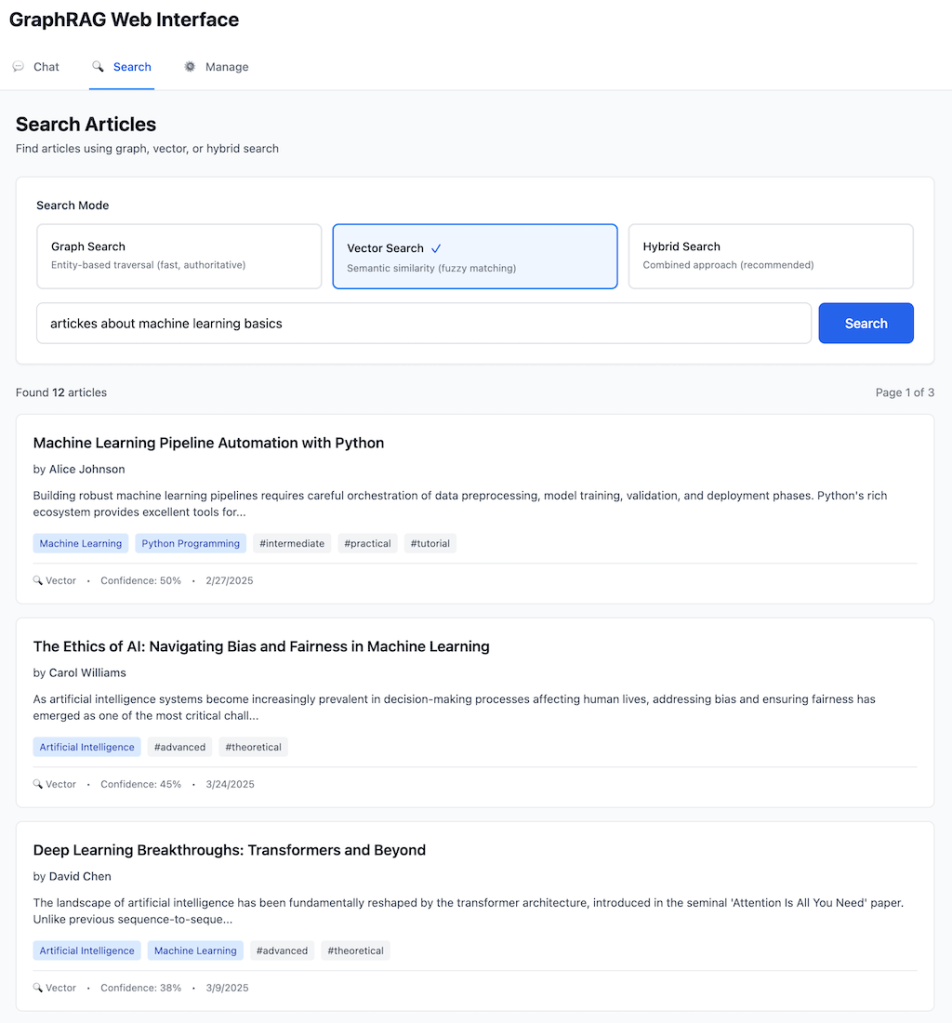
Task: Click the Vector magnifier icon on Deep Learning article
Action: point(38,988)
